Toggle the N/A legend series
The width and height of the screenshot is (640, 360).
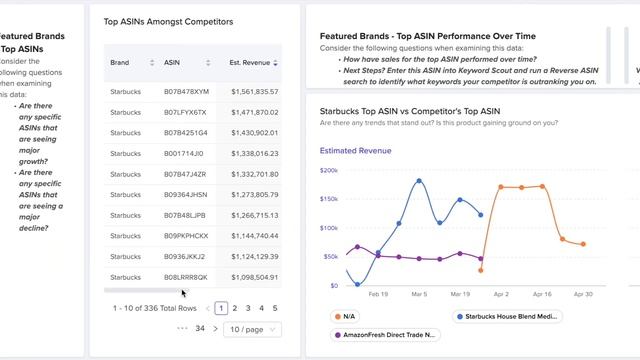coord(345,316)
